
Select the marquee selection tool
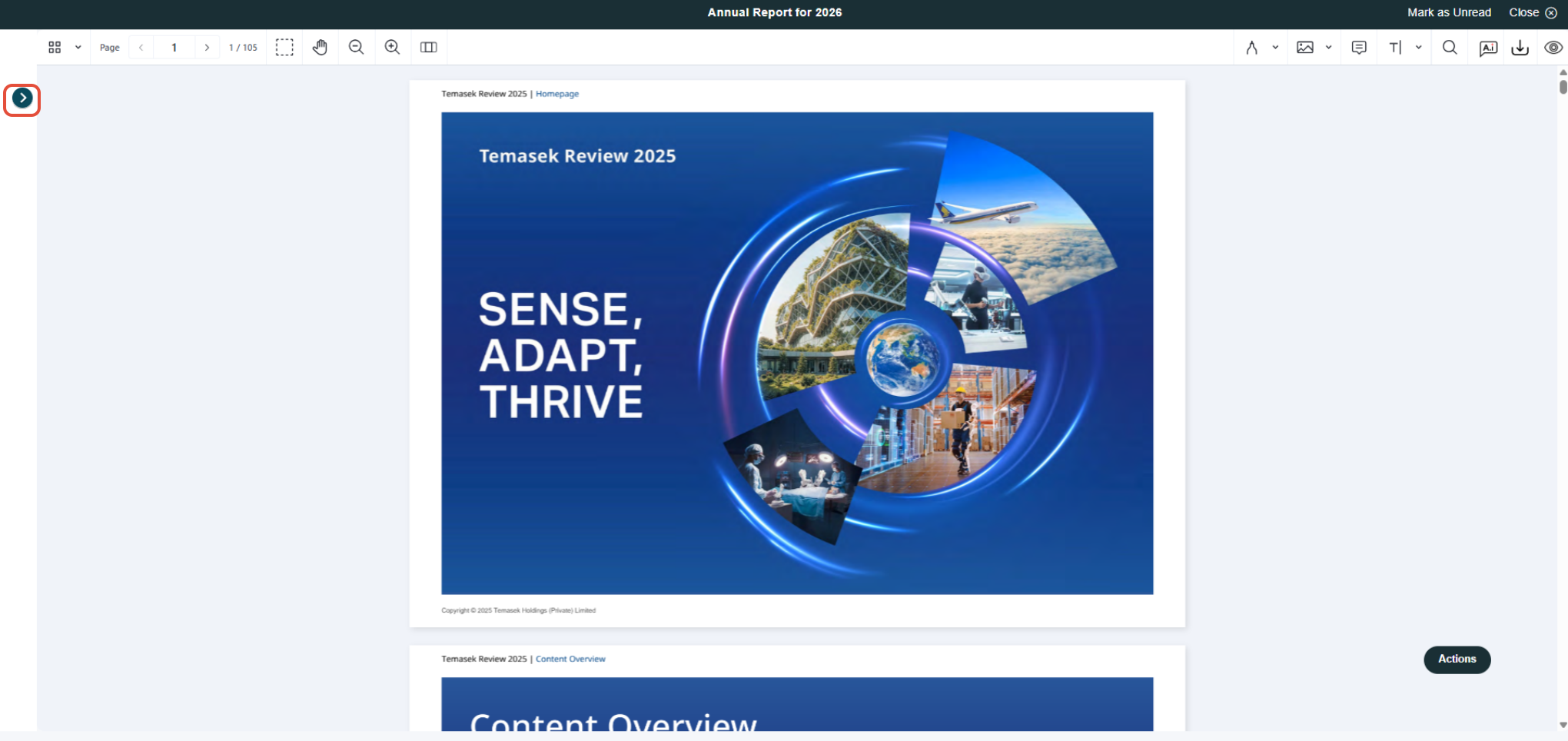pyautogui.click(x=284, y=48)
